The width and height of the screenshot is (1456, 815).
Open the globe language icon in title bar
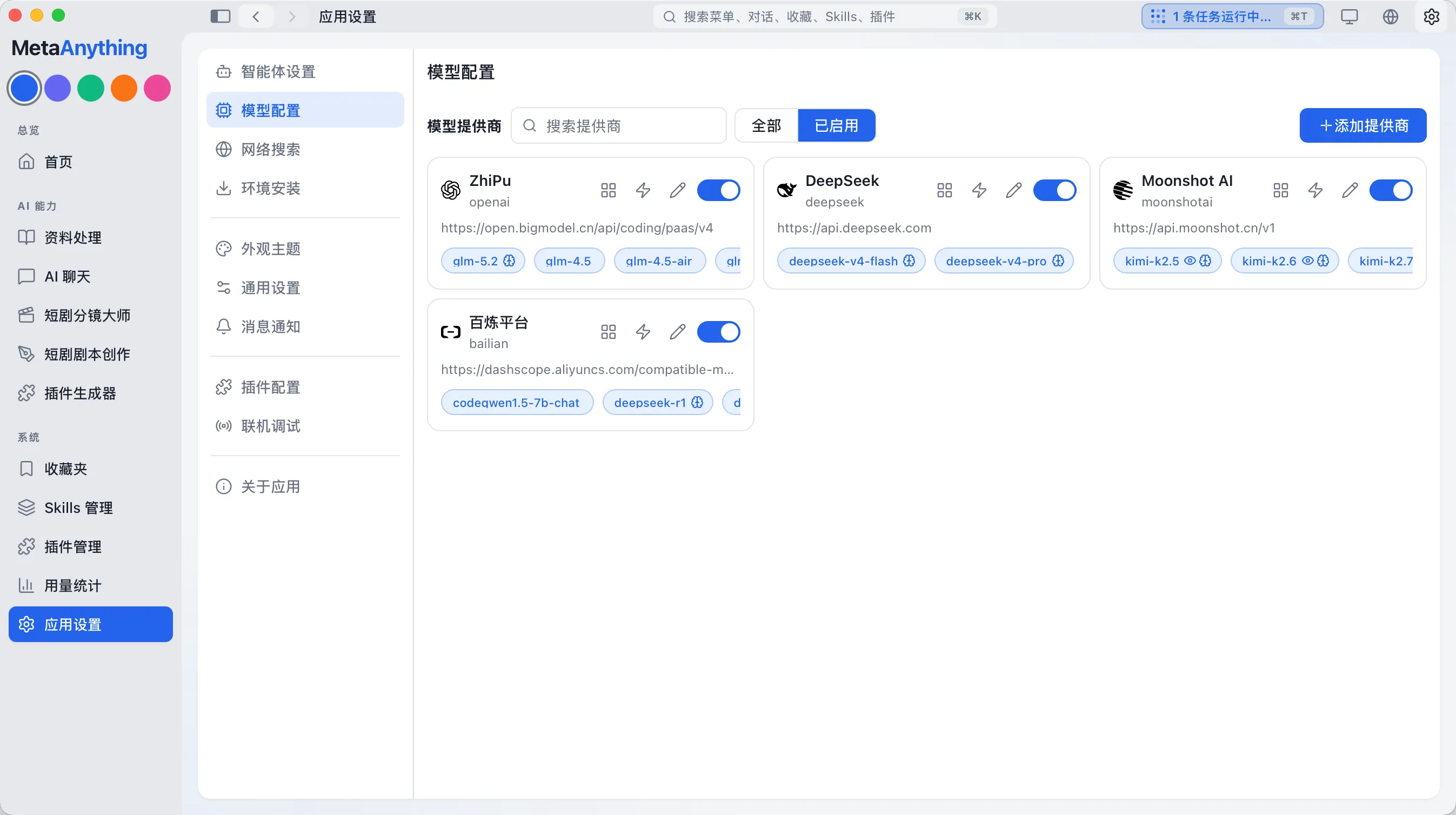coord(1391,16)
